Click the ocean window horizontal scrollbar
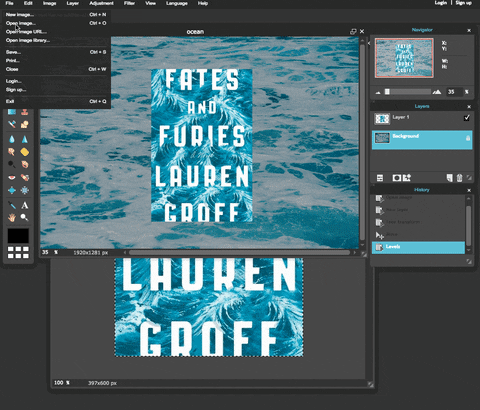The height and width of the screenshot is (410, 480). (239, 253)
